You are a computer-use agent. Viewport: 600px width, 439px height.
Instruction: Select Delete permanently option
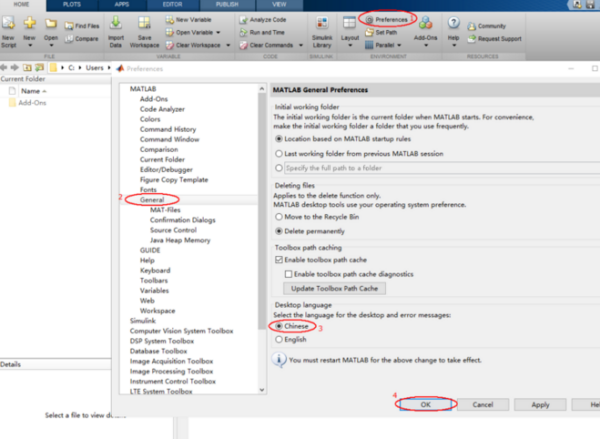click(x=279, y=231)
